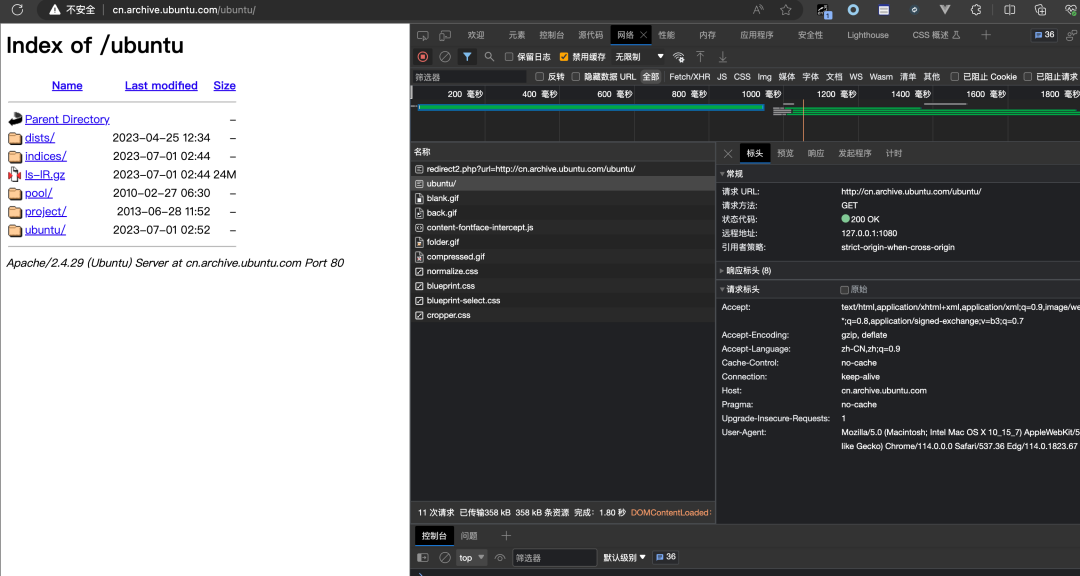Image resolution: width=1080 pixels, height=576 pixels.
Task: Sort listing by Last modified
Action: (x=161, y=85)
